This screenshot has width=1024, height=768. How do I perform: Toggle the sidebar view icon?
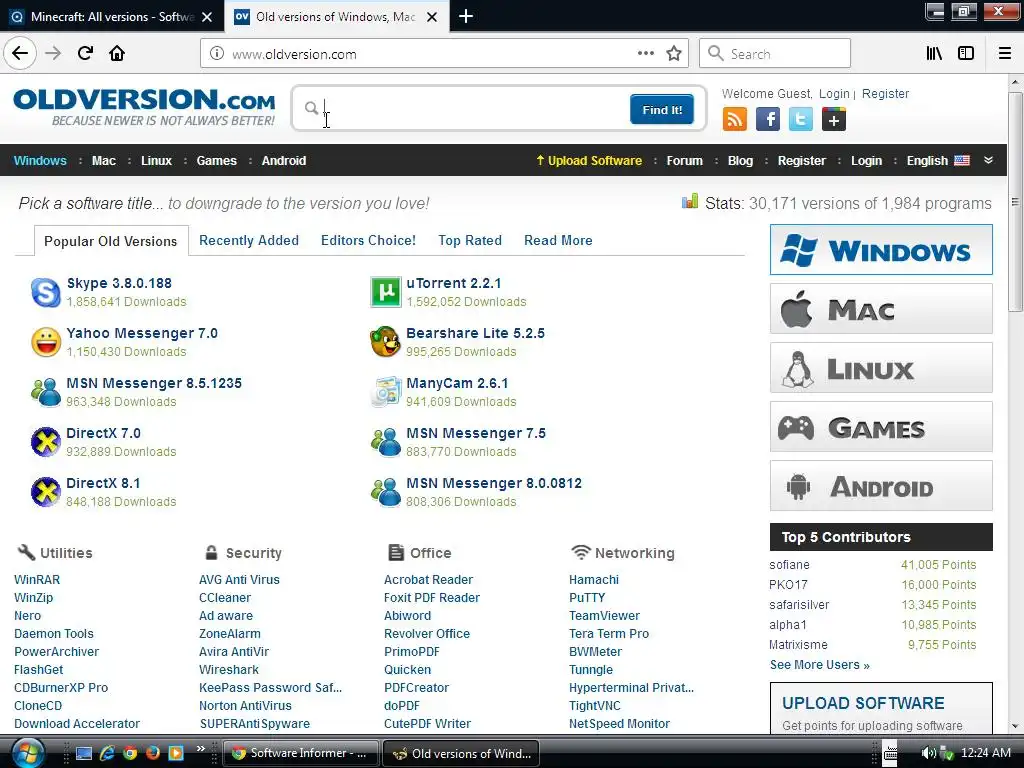click(x=966, y=54)
